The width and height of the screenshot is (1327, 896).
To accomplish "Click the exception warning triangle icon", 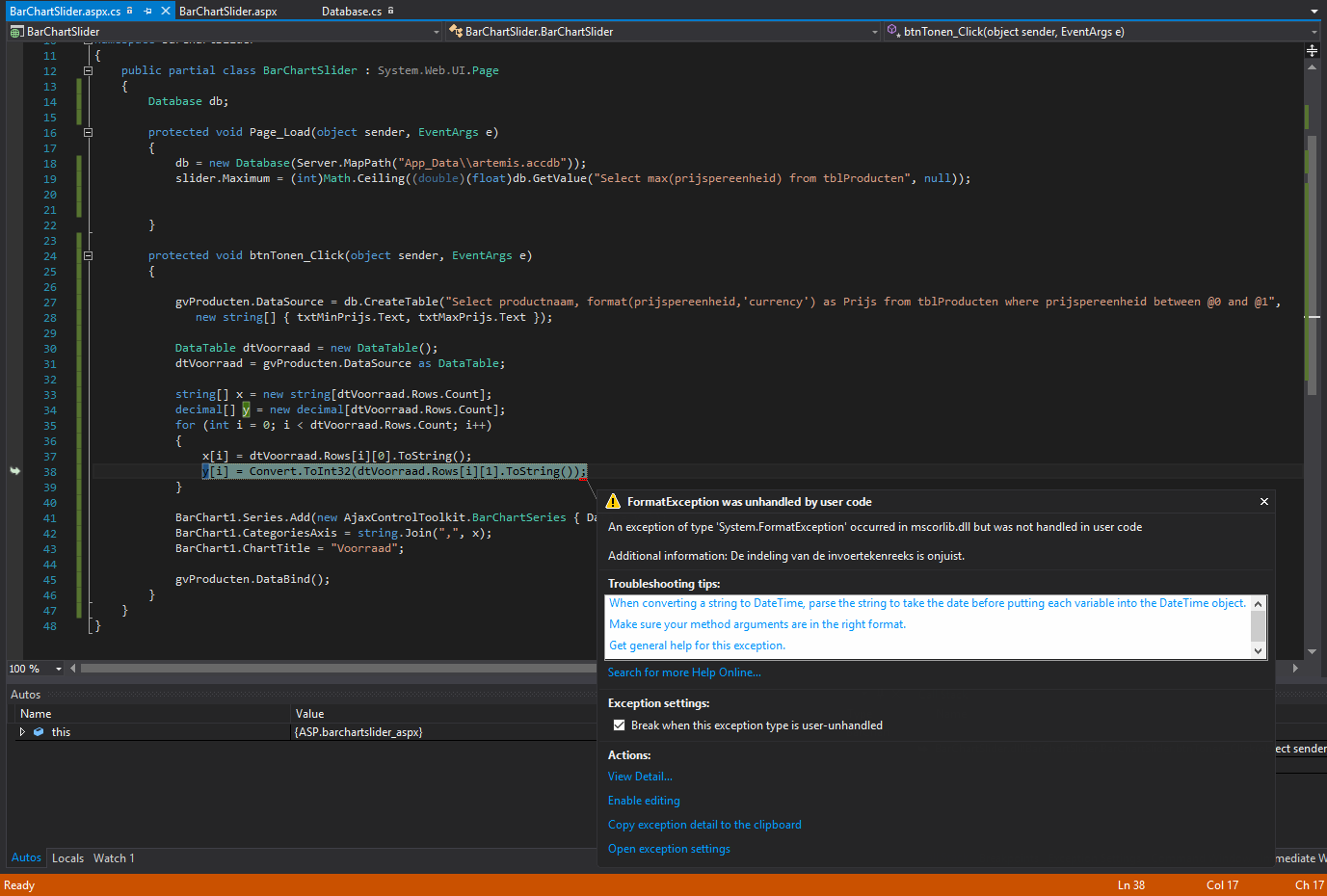I will coord(613,501).
